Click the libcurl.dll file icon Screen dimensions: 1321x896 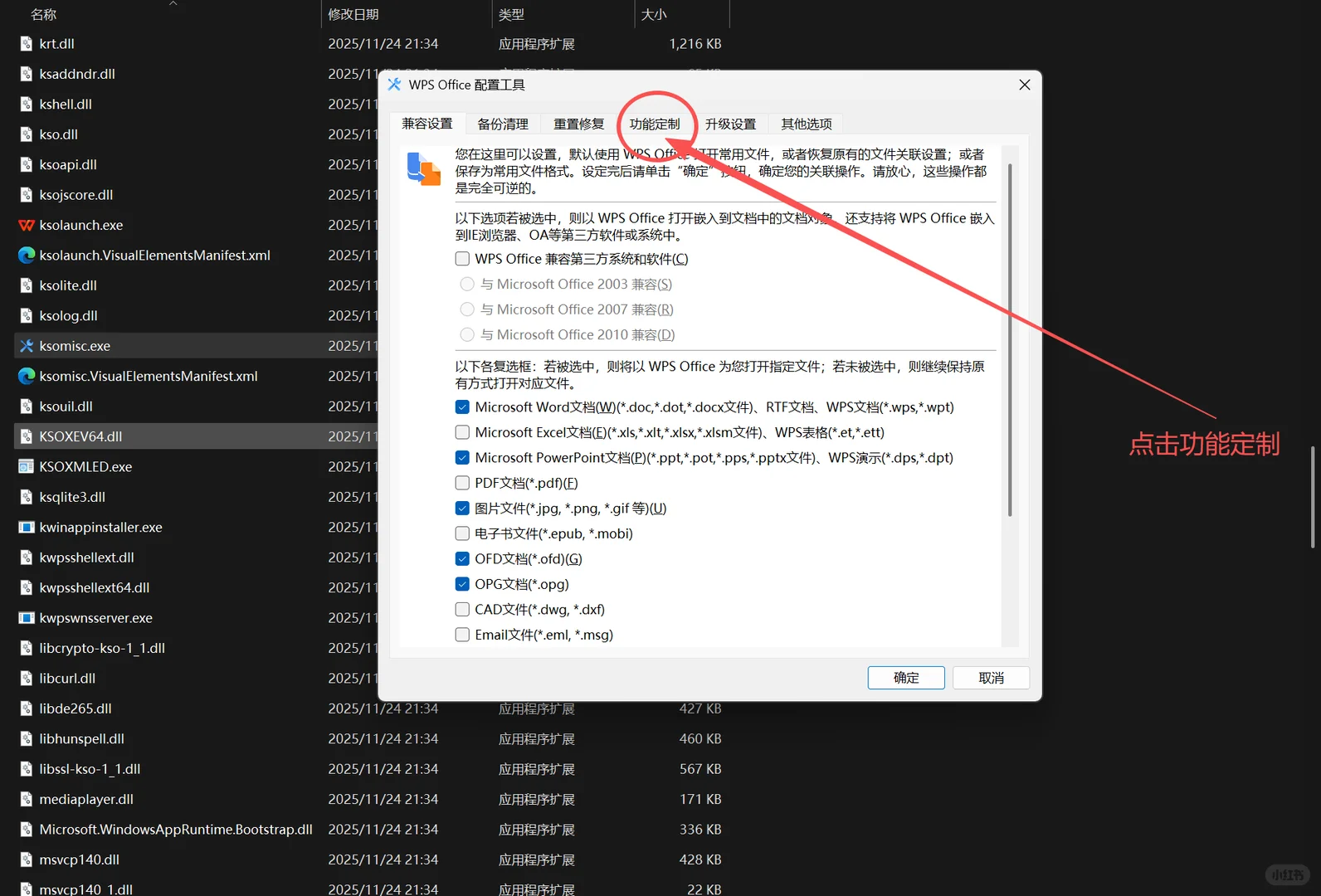coord(27,679)
